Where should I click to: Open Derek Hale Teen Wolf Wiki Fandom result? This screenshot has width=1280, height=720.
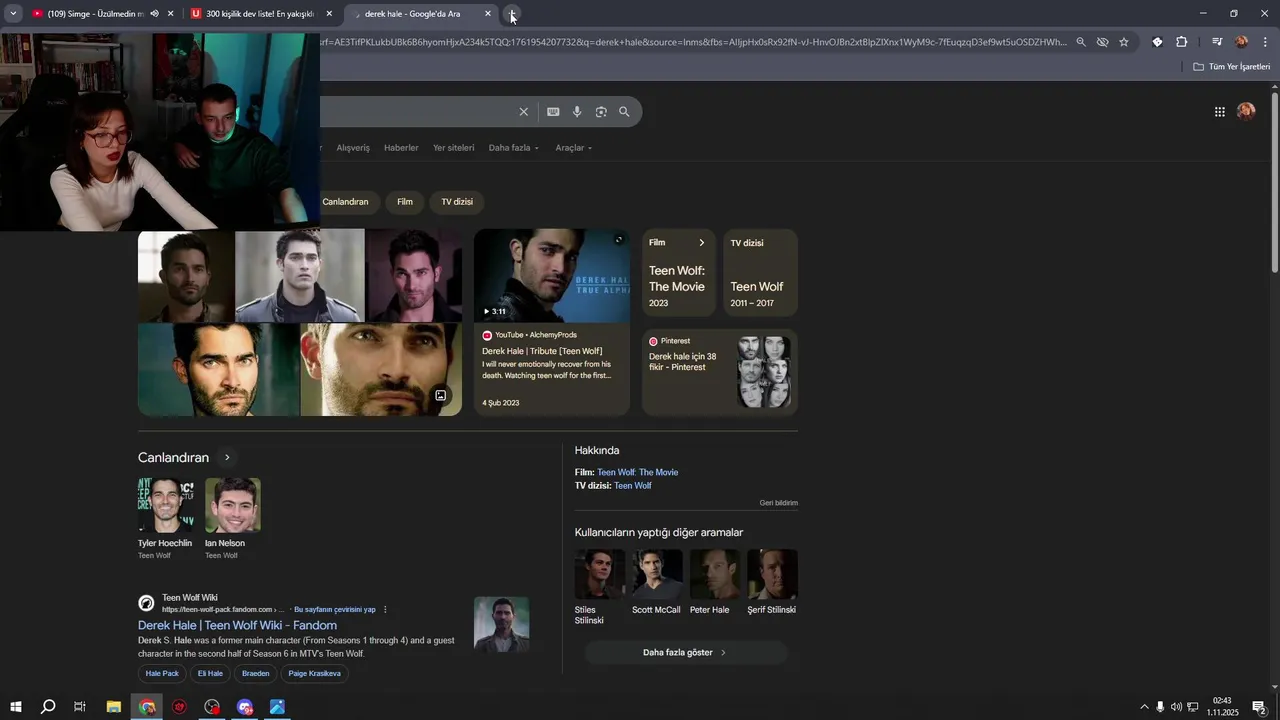coord(237,625)
